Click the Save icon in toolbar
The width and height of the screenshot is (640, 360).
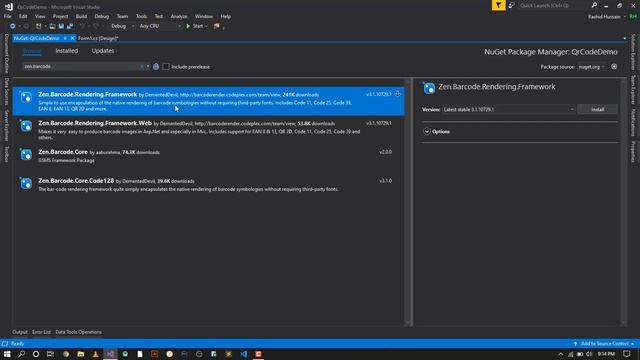point(61,26)
